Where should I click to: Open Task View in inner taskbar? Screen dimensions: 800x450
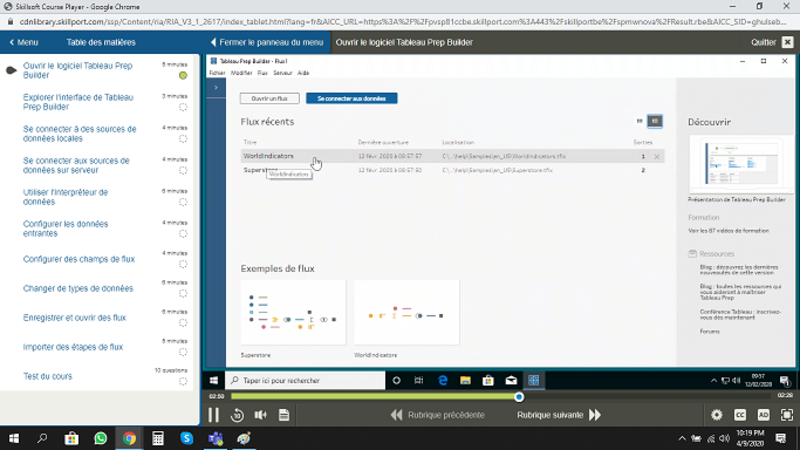(x=419, y=381)
